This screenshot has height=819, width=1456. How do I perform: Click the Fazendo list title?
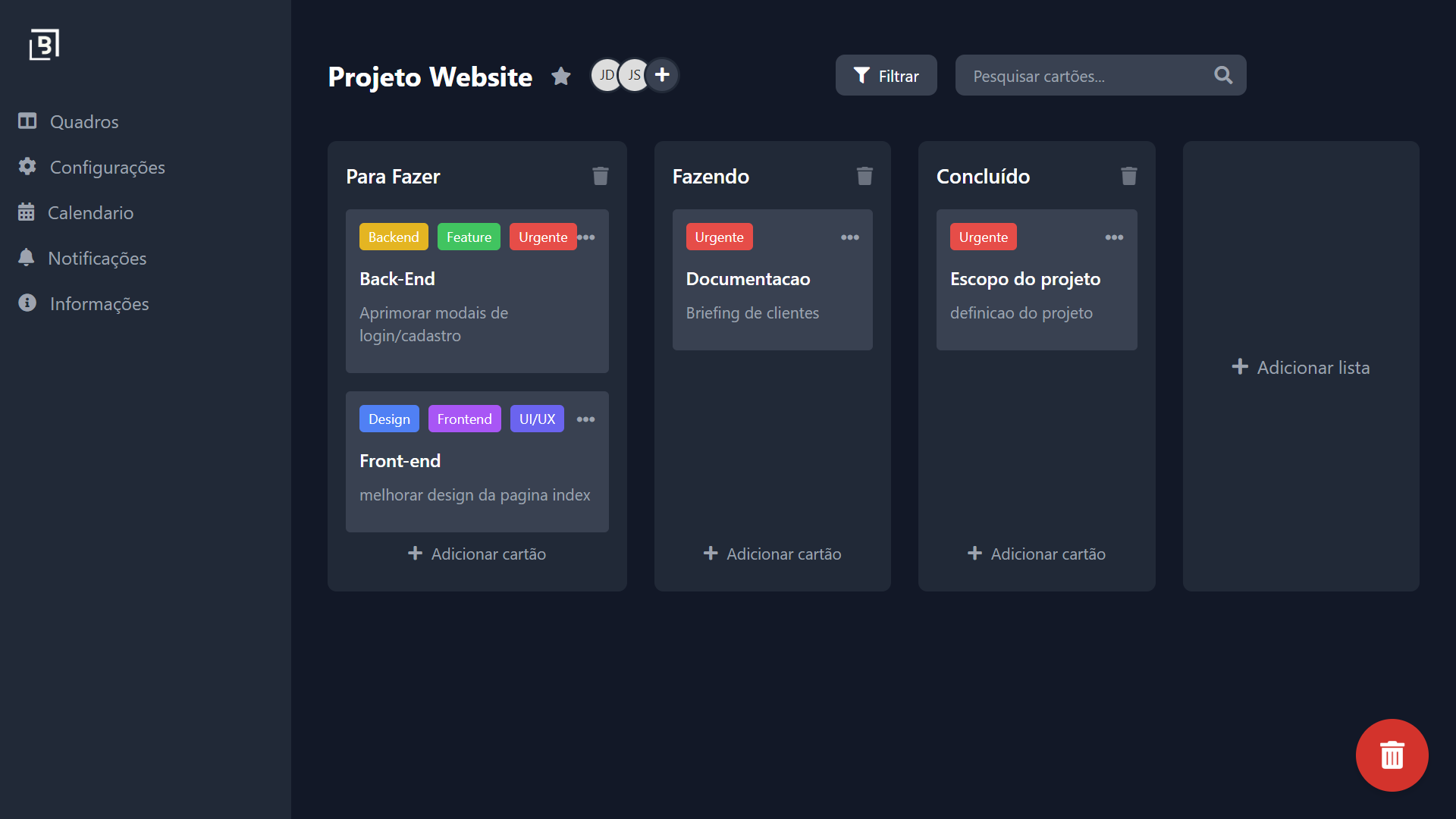point(711,176)
